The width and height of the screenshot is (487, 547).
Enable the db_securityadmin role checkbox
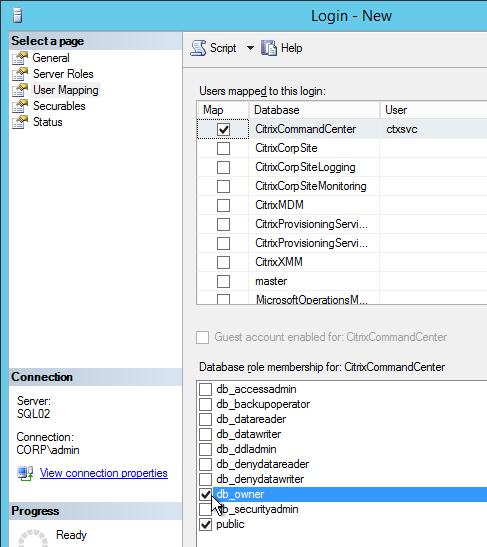(205, 509)
